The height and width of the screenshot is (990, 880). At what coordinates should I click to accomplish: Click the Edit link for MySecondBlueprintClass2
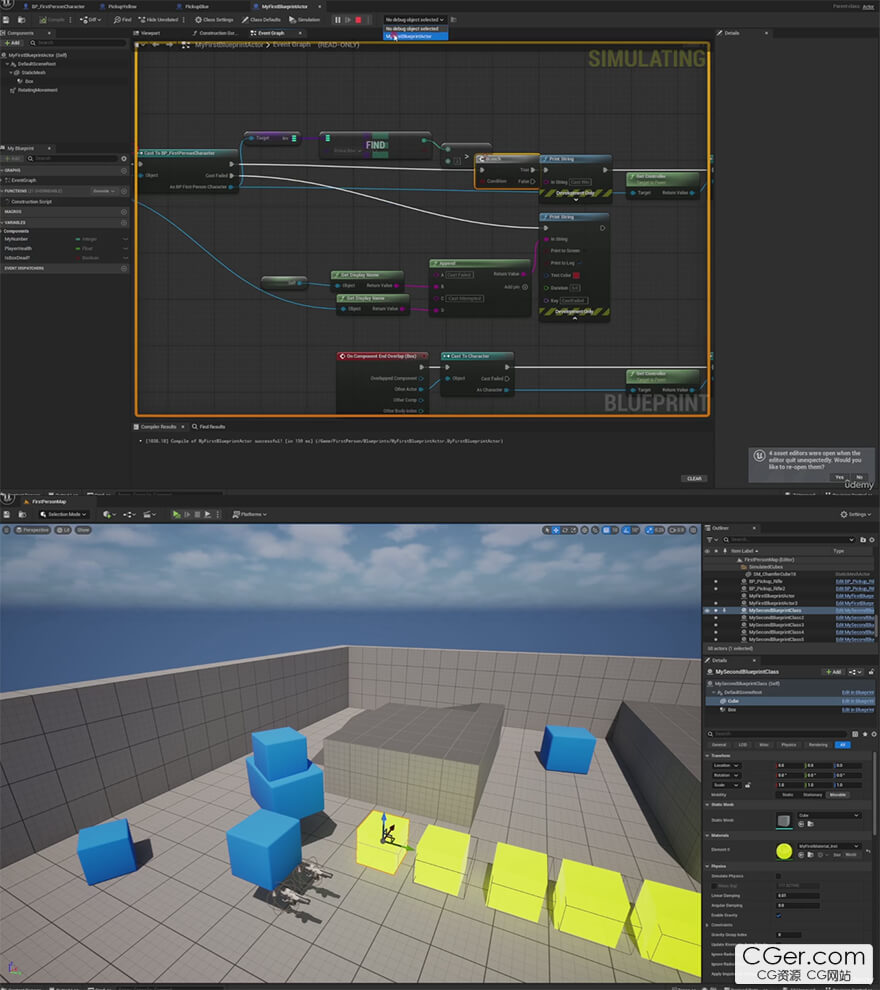coord(855,618)
